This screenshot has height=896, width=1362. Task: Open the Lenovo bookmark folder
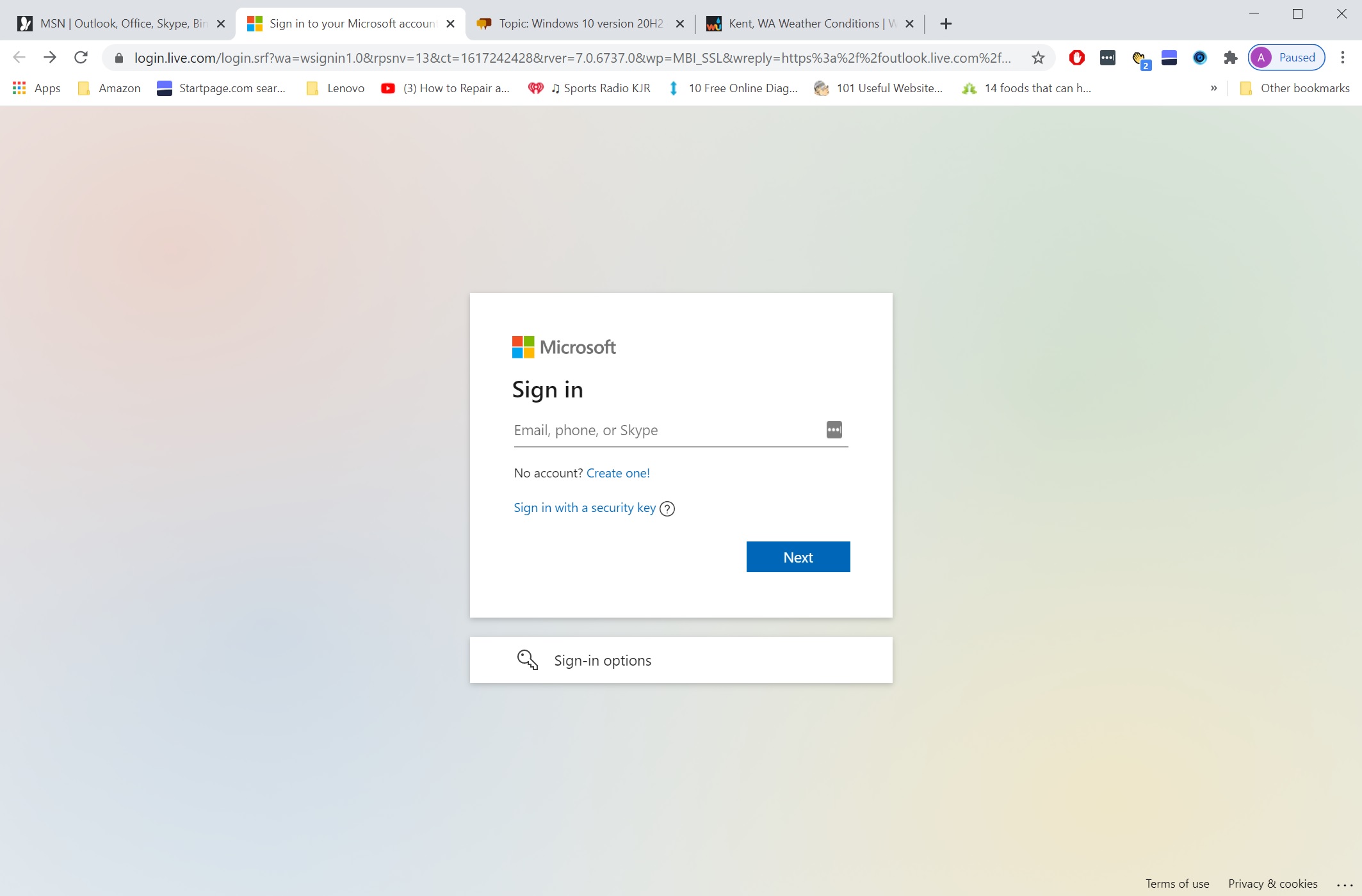pos(336,88)
